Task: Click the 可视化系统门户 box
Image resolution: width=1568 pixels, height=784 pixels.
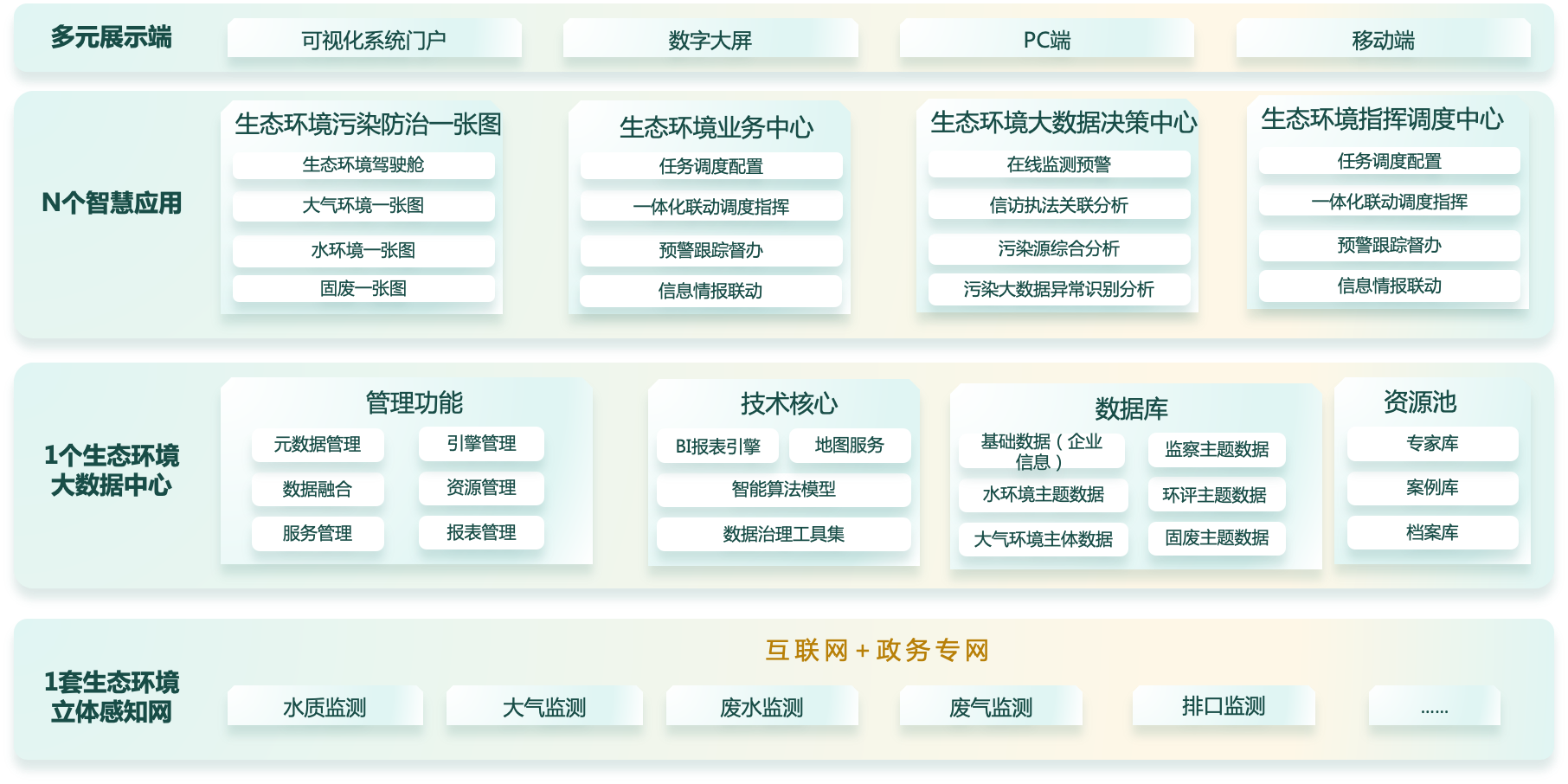Action: coord(374,39)
